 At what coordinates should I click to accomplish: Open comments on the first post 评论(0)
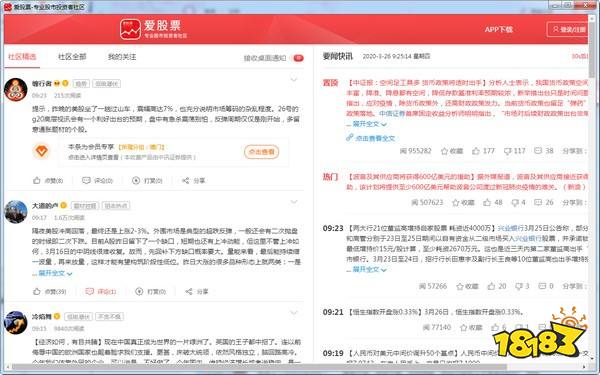[x=98, y=181]
